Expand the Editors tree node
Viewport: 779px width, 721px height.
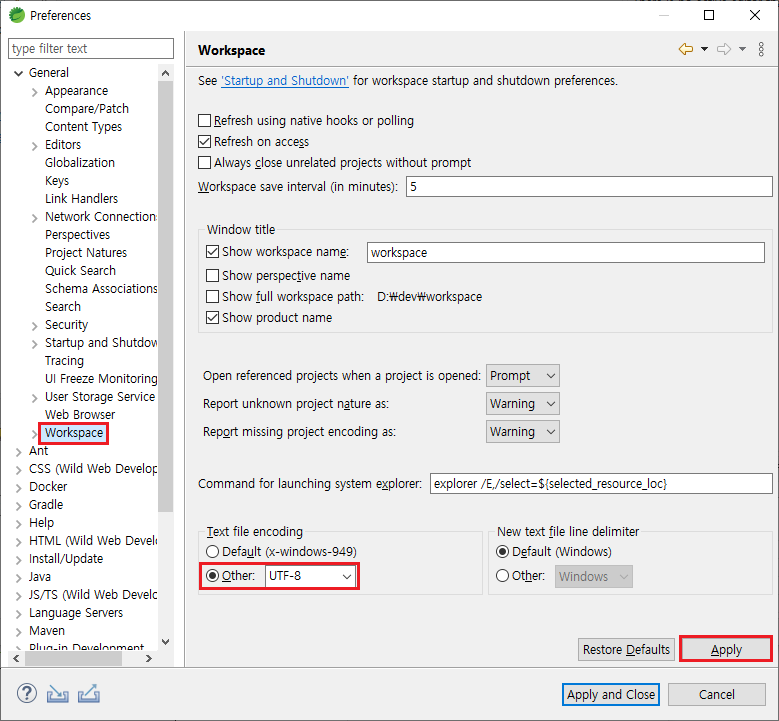pyautogui.click(x=34, y=146)
